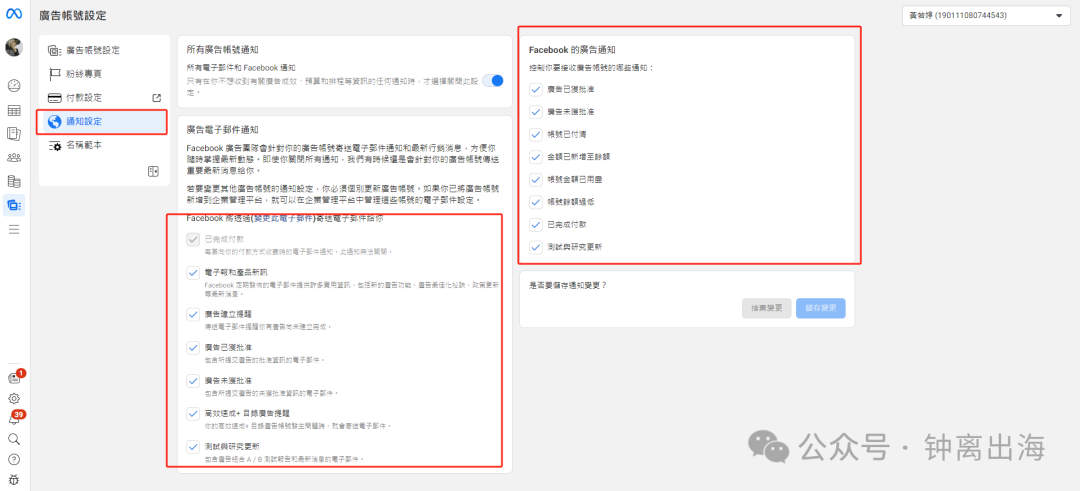Open the user profile avatar in left rail
This screenshot has height=491, width=1080.
pos(14,48)
